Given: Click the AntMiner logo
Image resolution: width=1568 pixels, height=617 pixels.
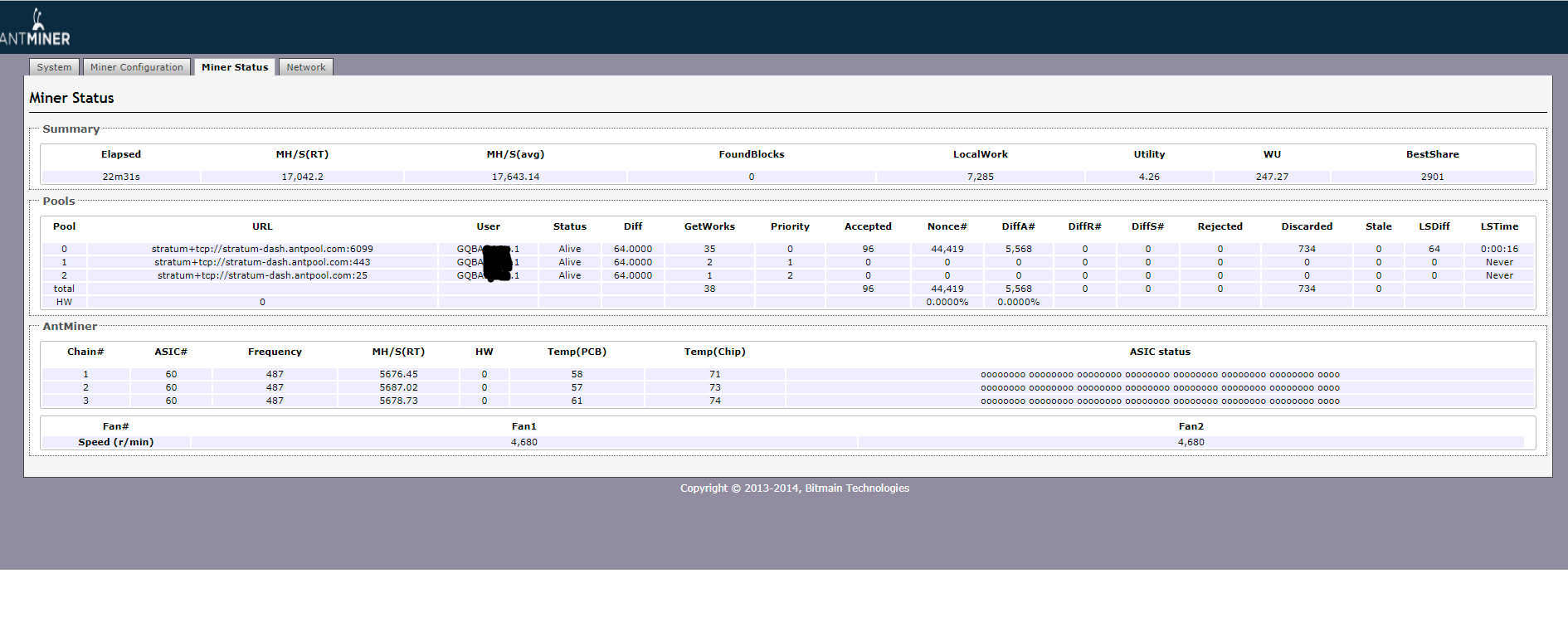Looking at the screenshot, I should pyautogui.click(x=35, y=28).
